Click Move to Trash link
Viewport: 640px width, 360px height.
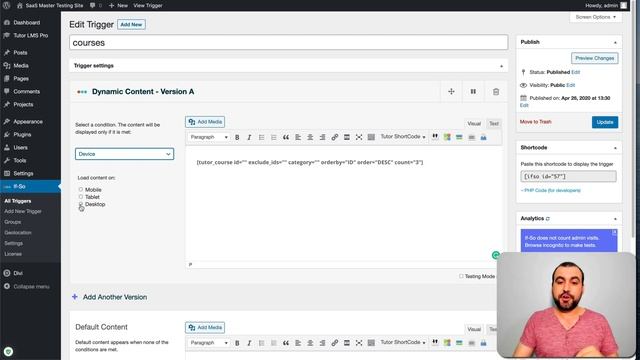tap(536, 122)
